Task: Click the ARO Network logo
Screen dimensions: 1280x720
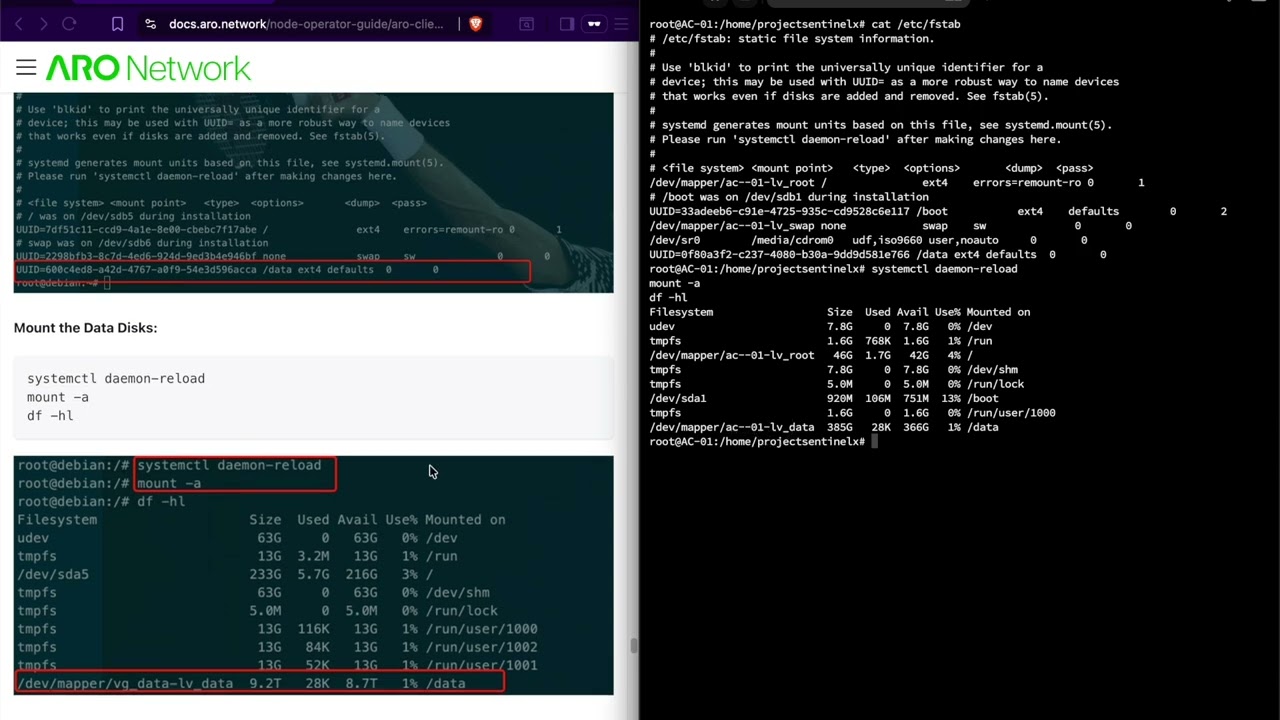Action: point(148,68)
